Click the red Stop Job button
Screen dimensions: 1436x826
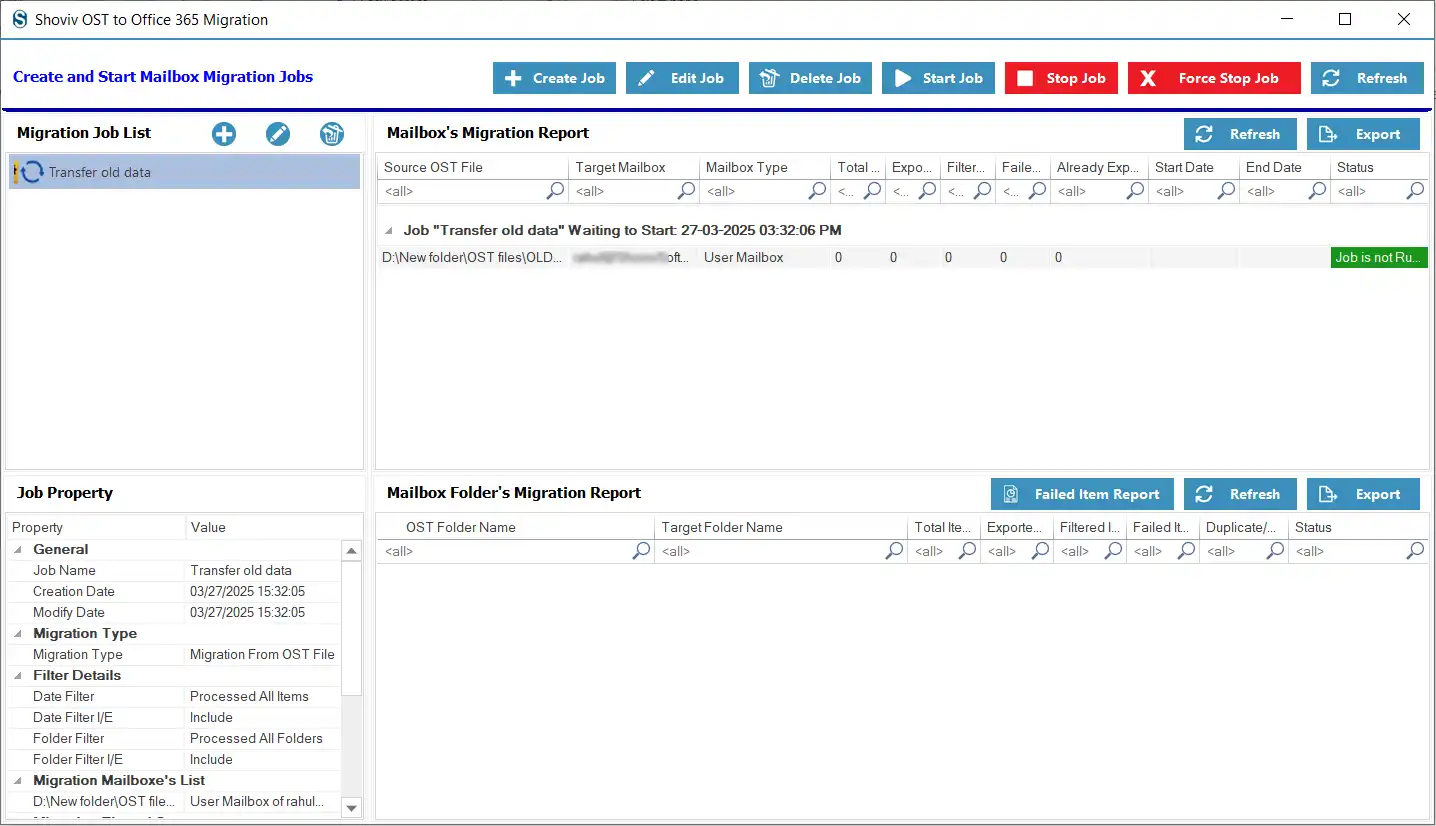pyautogui.click(x=1061, y=78)
